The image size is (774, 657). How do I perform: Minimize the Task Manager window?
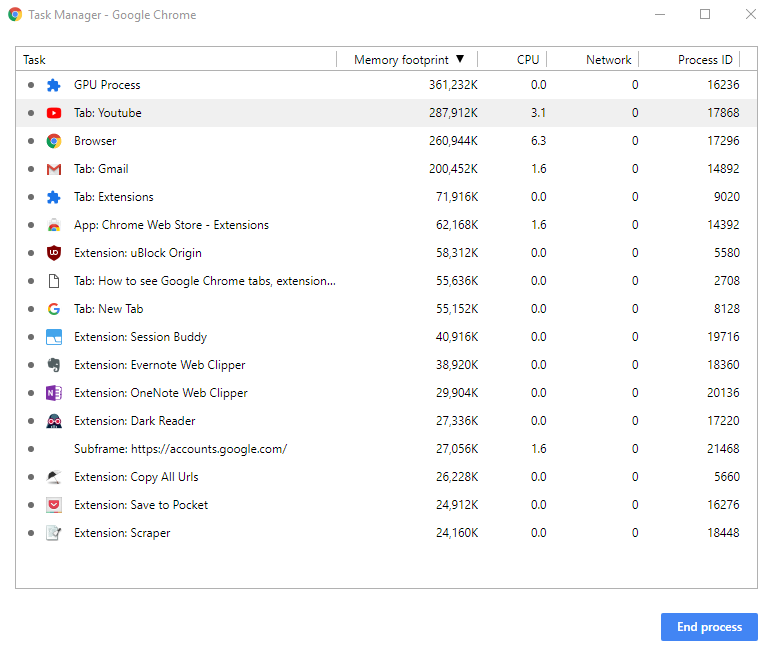[x=660, y=15]
